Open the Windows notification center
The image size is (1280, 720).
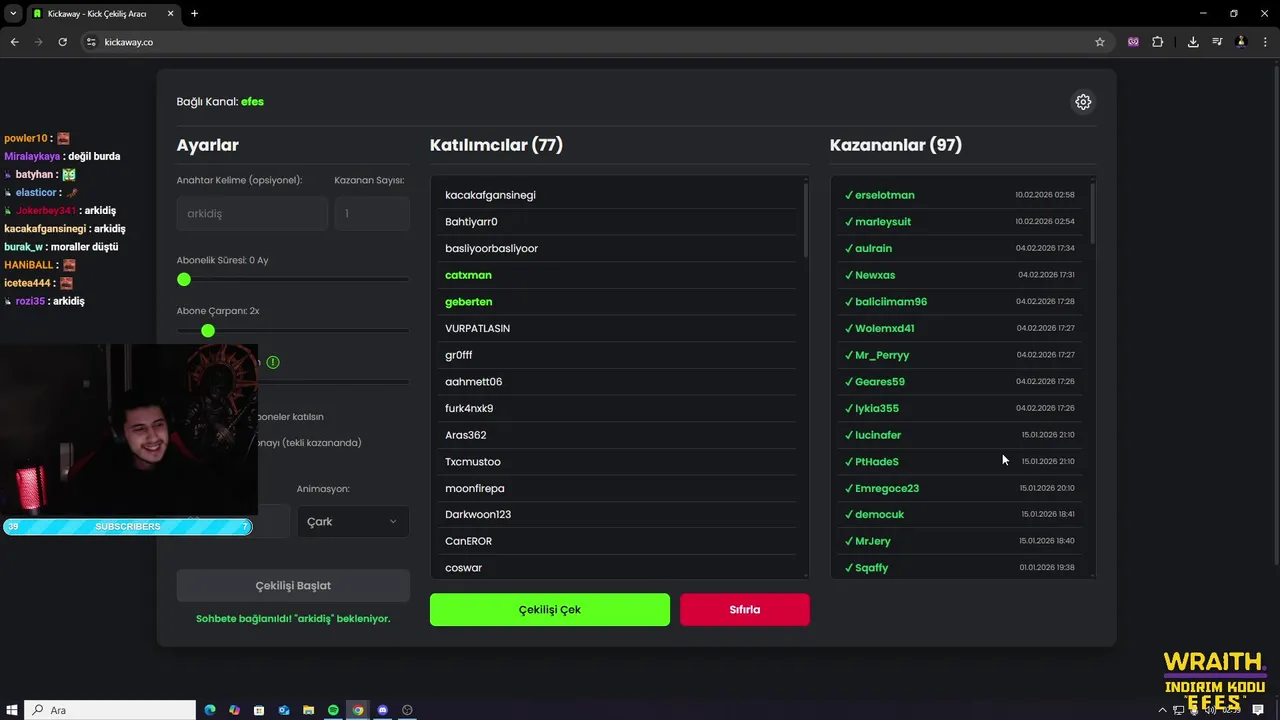click(1258, 710)
